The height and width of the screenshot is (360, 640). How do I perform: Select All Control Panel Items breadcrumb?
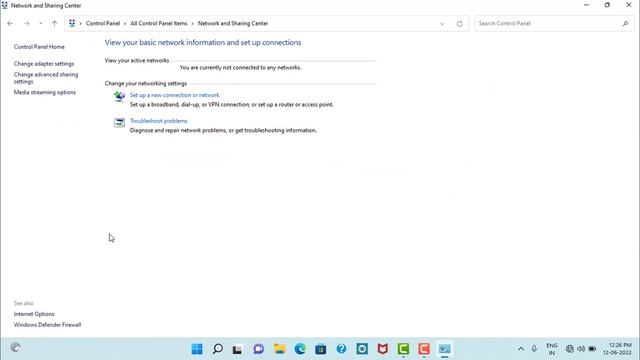pyautogui.click(x=159, y=23)
